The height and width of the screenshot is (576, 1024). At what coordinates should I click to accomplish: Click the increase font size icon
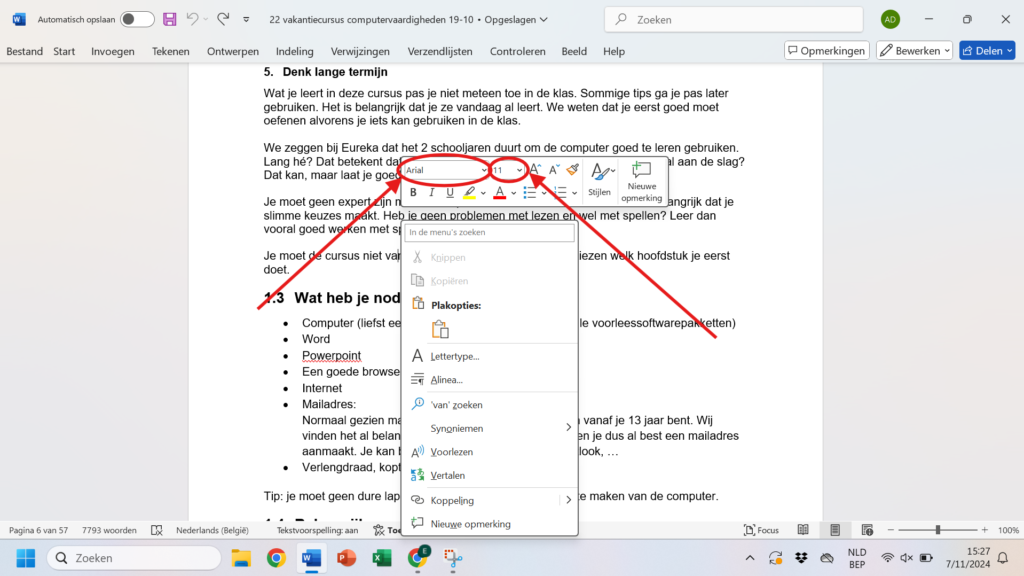[536, 170]
